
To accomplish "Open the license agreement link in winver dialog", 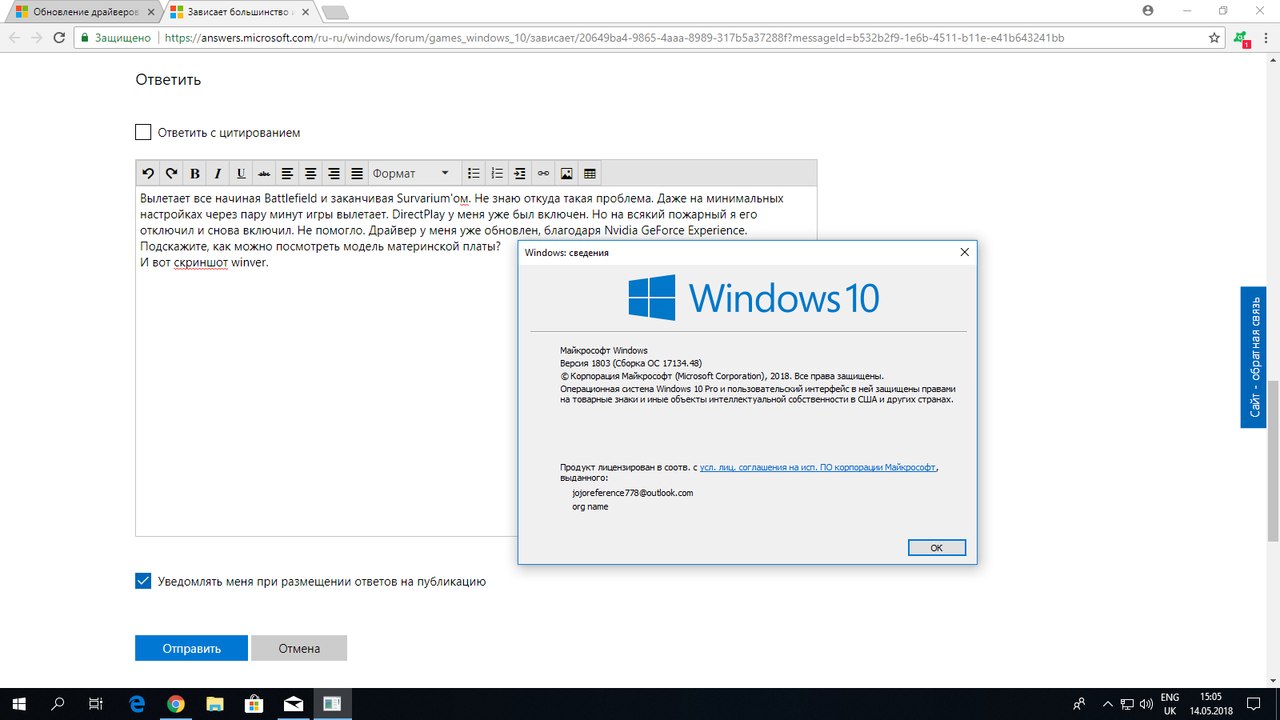I will tap(818, 467).
